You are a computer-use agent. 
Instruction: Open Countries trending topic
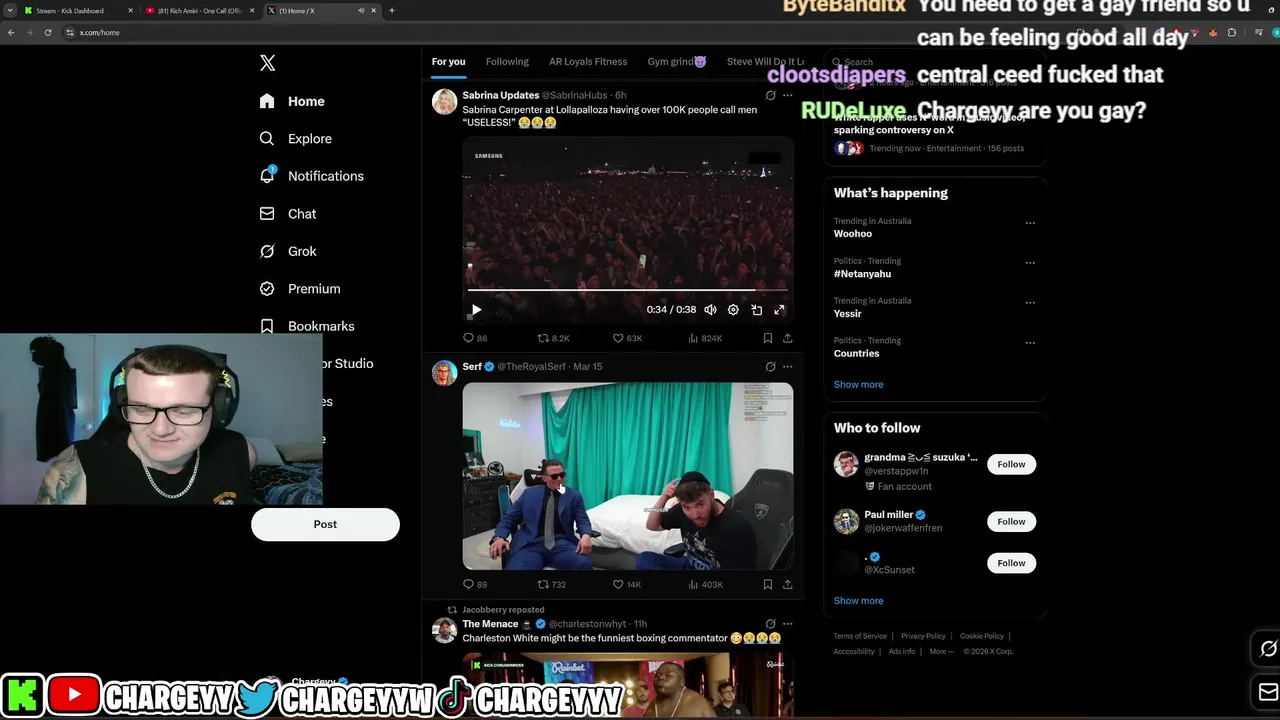[856, 354]
